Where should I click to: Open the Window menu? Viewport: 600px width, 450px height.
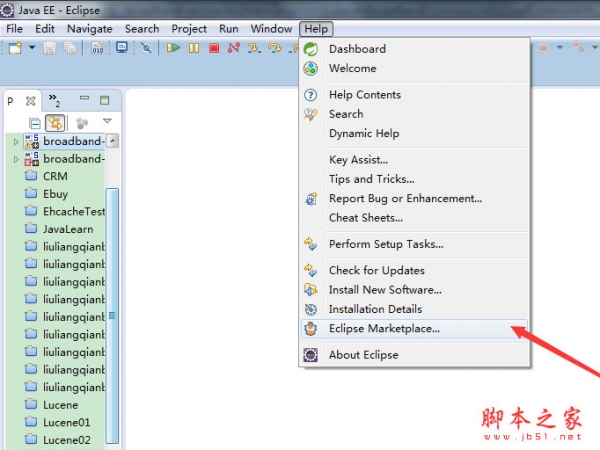pyautogui.click(x=271, y=29)
